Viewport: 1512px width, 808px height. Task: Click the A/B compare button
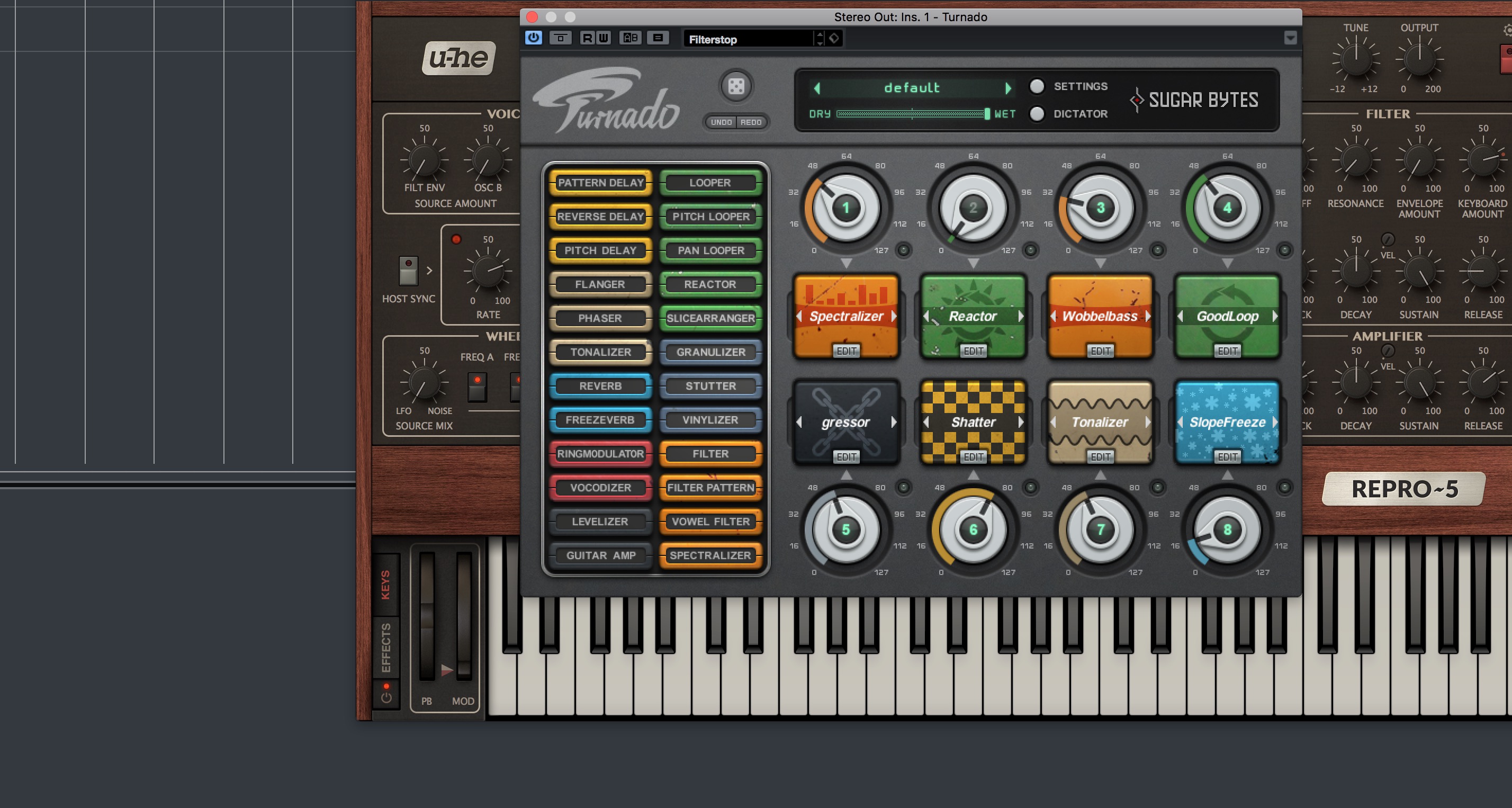coord(631,38)
